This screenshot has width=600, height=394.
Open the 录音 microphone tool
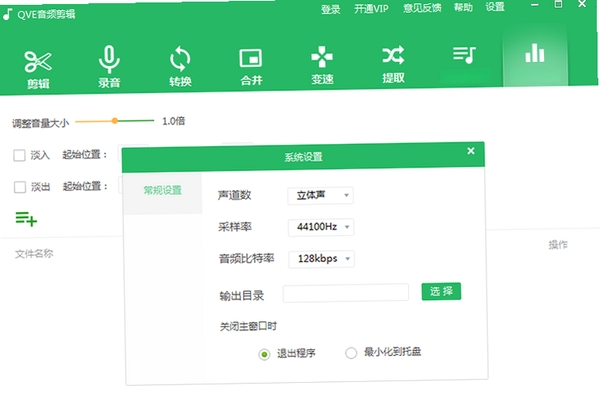click(109, 67)
